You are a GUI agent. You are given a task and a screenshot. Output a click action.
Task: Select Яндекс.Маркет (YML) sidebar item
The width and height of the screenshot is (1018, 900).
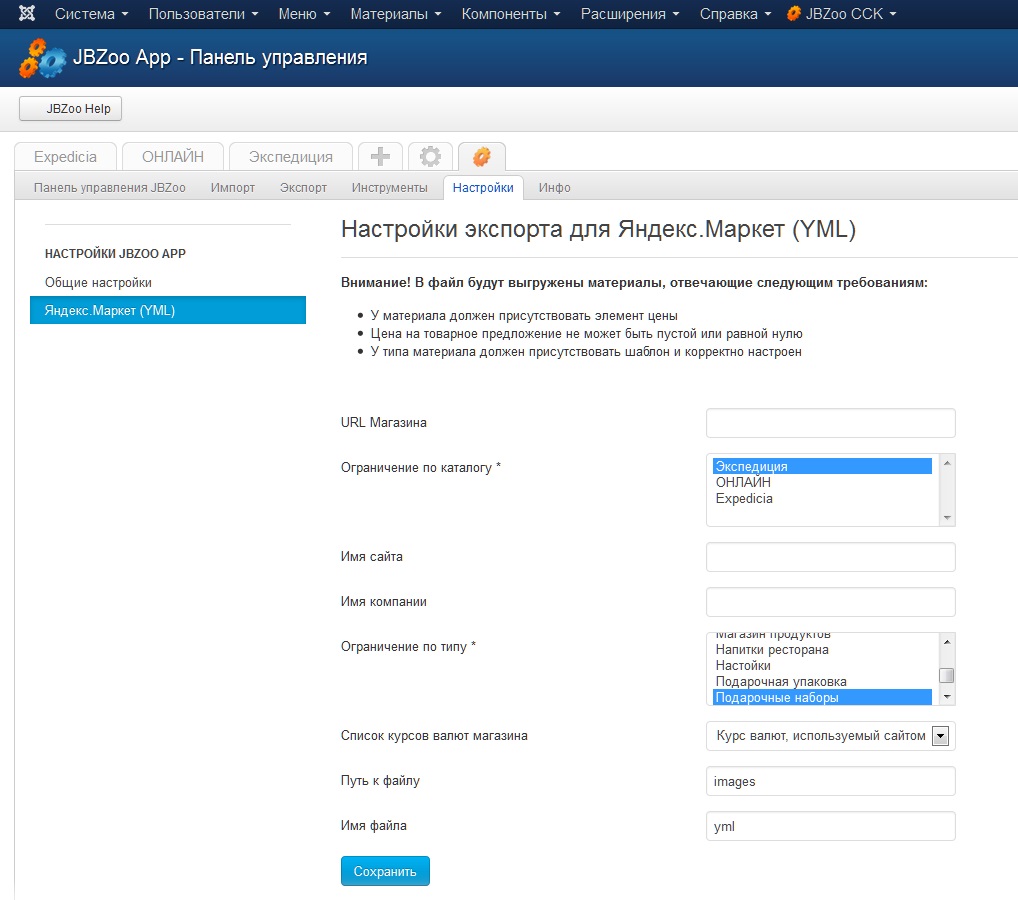click(168, 310)
